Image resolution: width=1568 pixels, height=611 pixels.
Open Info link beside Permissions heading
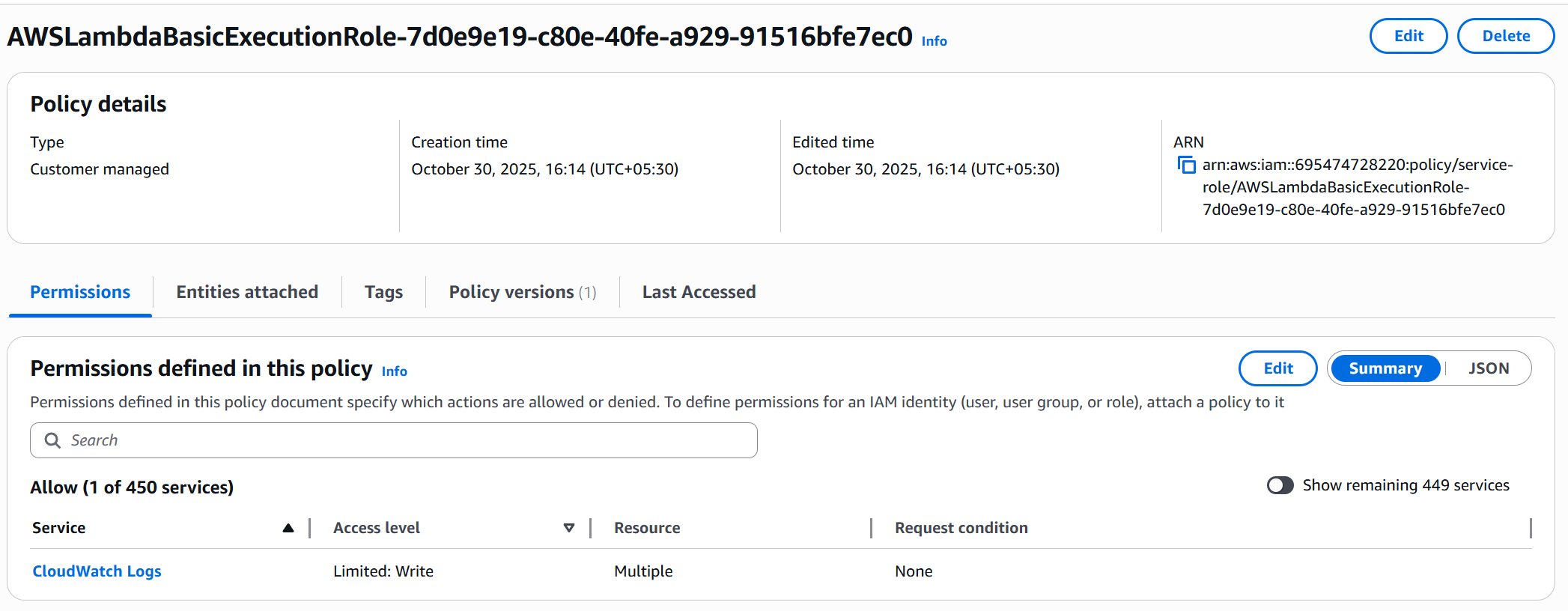[394, 371]
